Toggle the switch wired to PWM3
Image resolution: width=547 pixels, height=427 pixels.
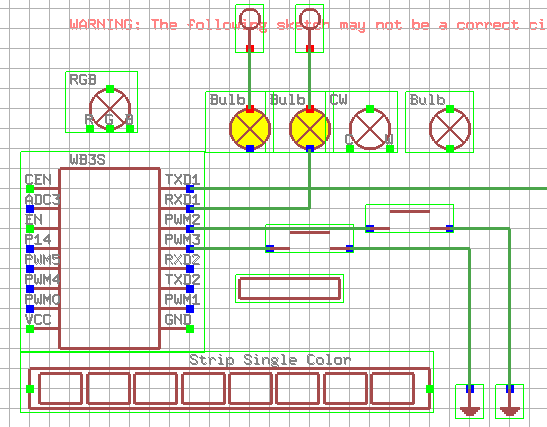pos(309,239)
